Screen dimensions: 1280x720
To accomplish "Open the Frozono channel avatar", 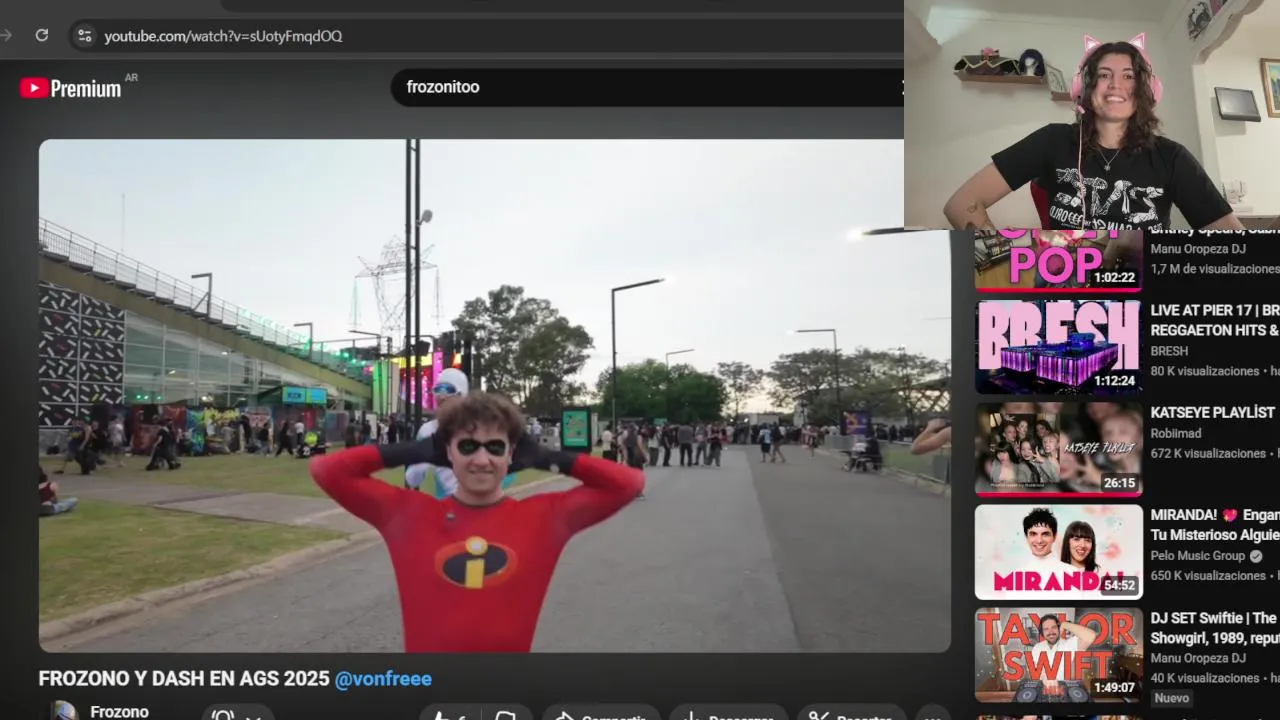I will [x=64, y=711].
